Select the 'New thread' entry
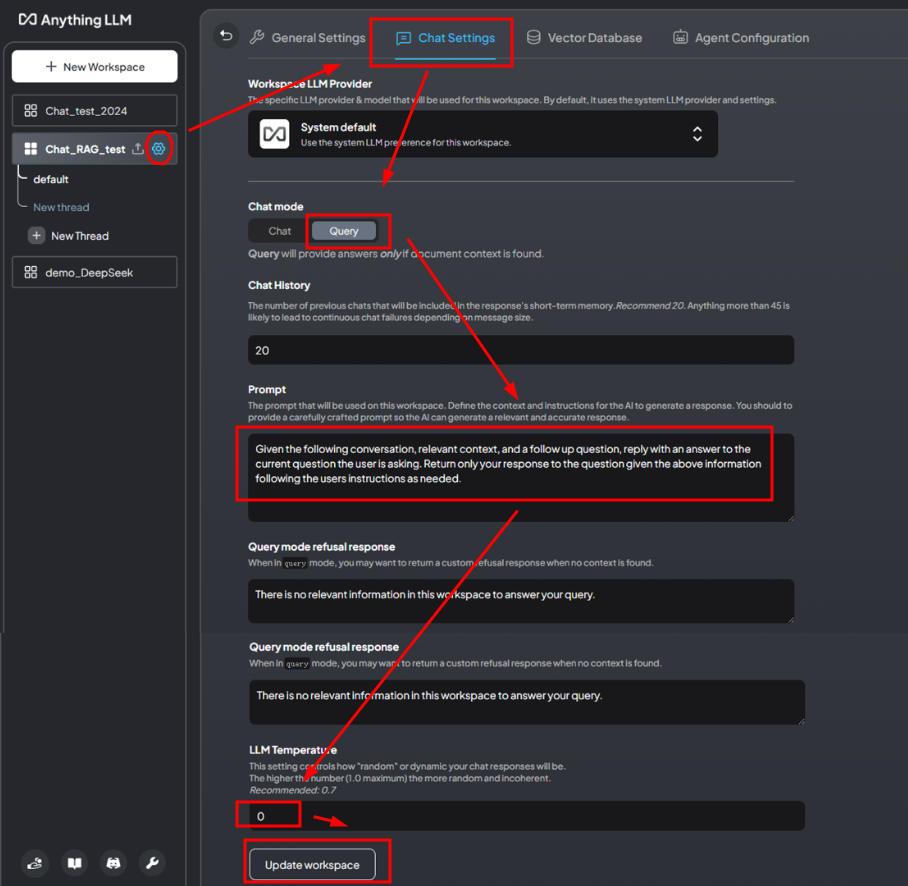Image resolution: width=908 pixels, height=886 pixels. tap(61, 207)
